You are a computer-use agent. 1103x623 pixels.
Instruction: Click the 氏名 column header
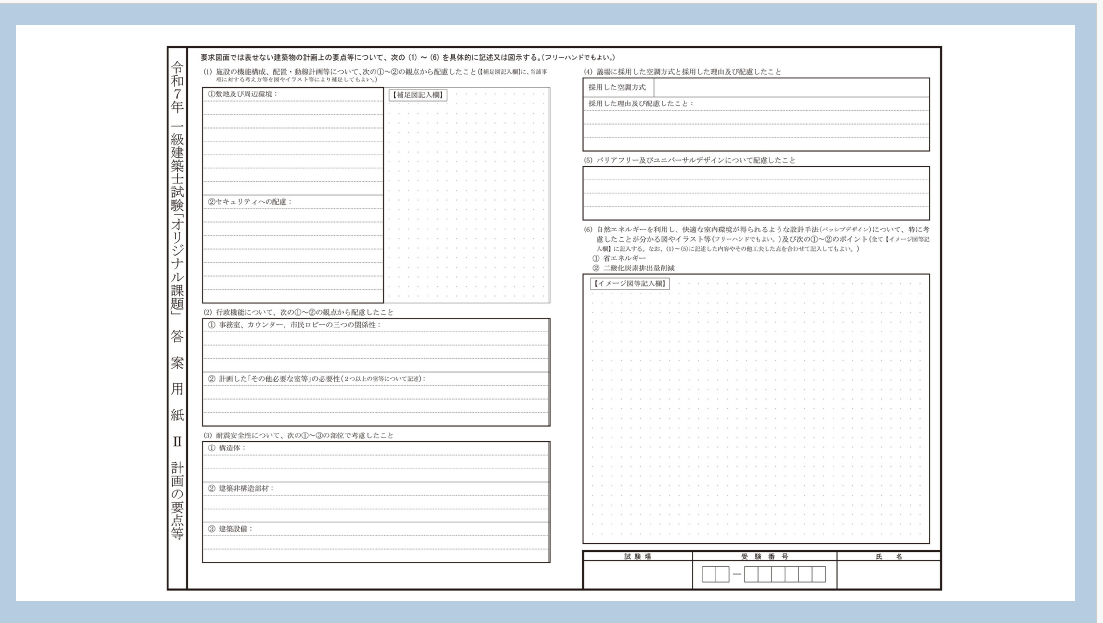pyautogui.click(x=889, y=556)
